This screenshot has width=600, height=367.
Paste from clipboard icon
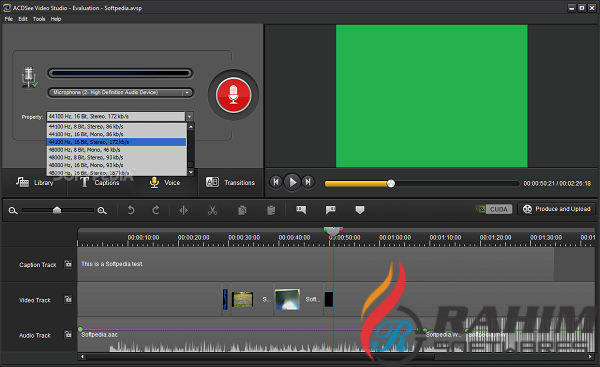coord(271,210)
